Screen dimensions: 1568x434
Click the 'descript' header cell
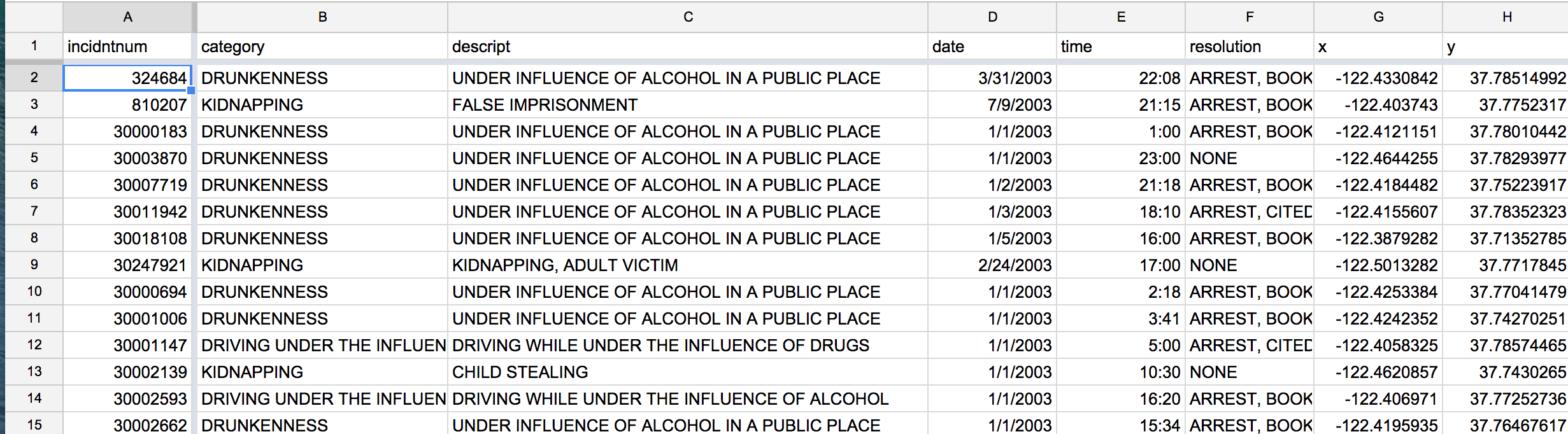tap(688, 46)
